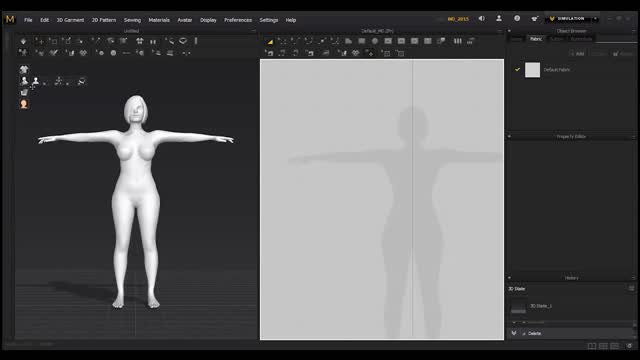Click the Default Fabric color swatch
Viewport: 640px width, 360px height.
pos(532,70)
